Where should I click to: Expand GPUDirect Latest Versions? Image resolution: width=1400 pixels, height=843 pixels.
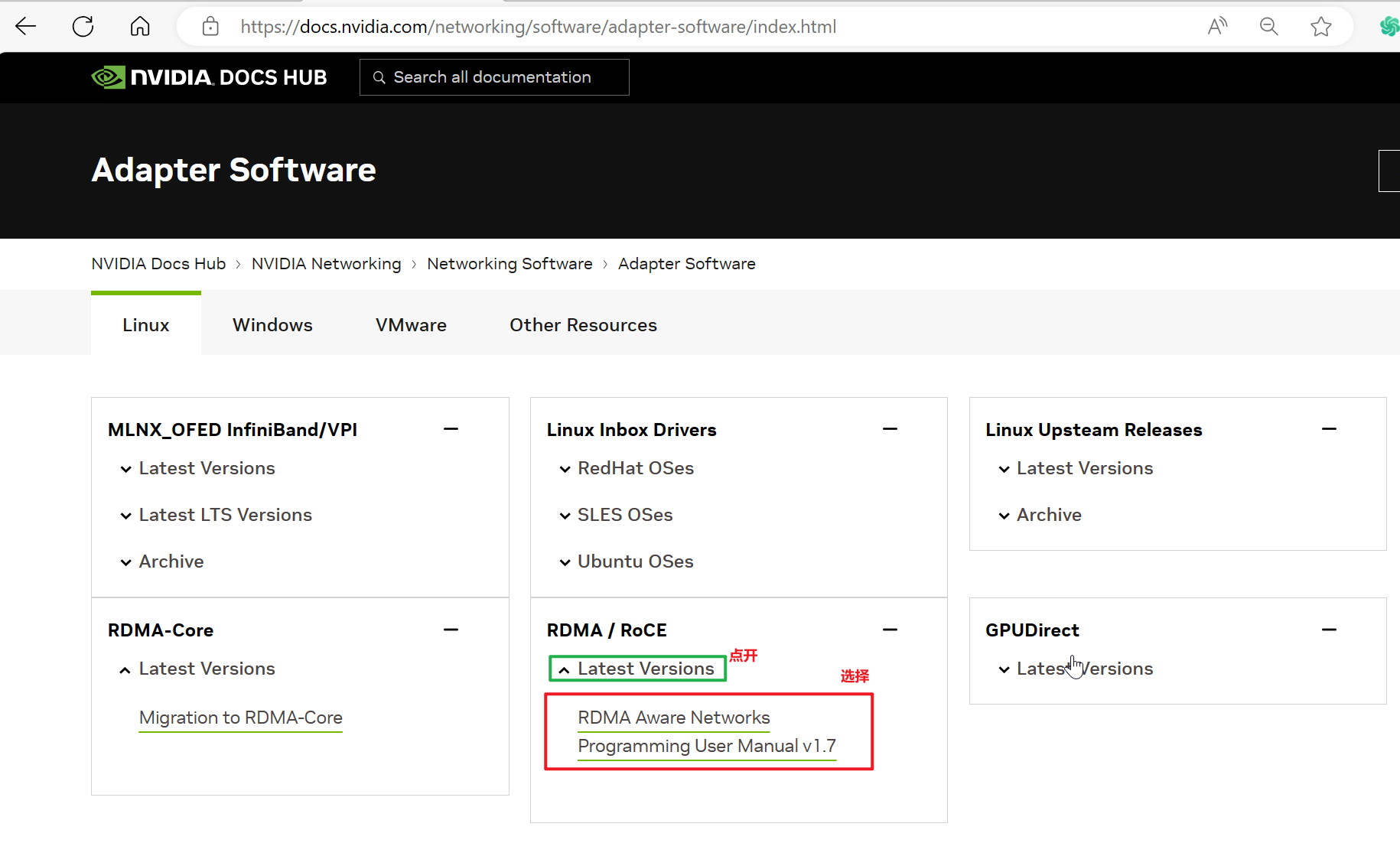click(x=1076, y=669)
